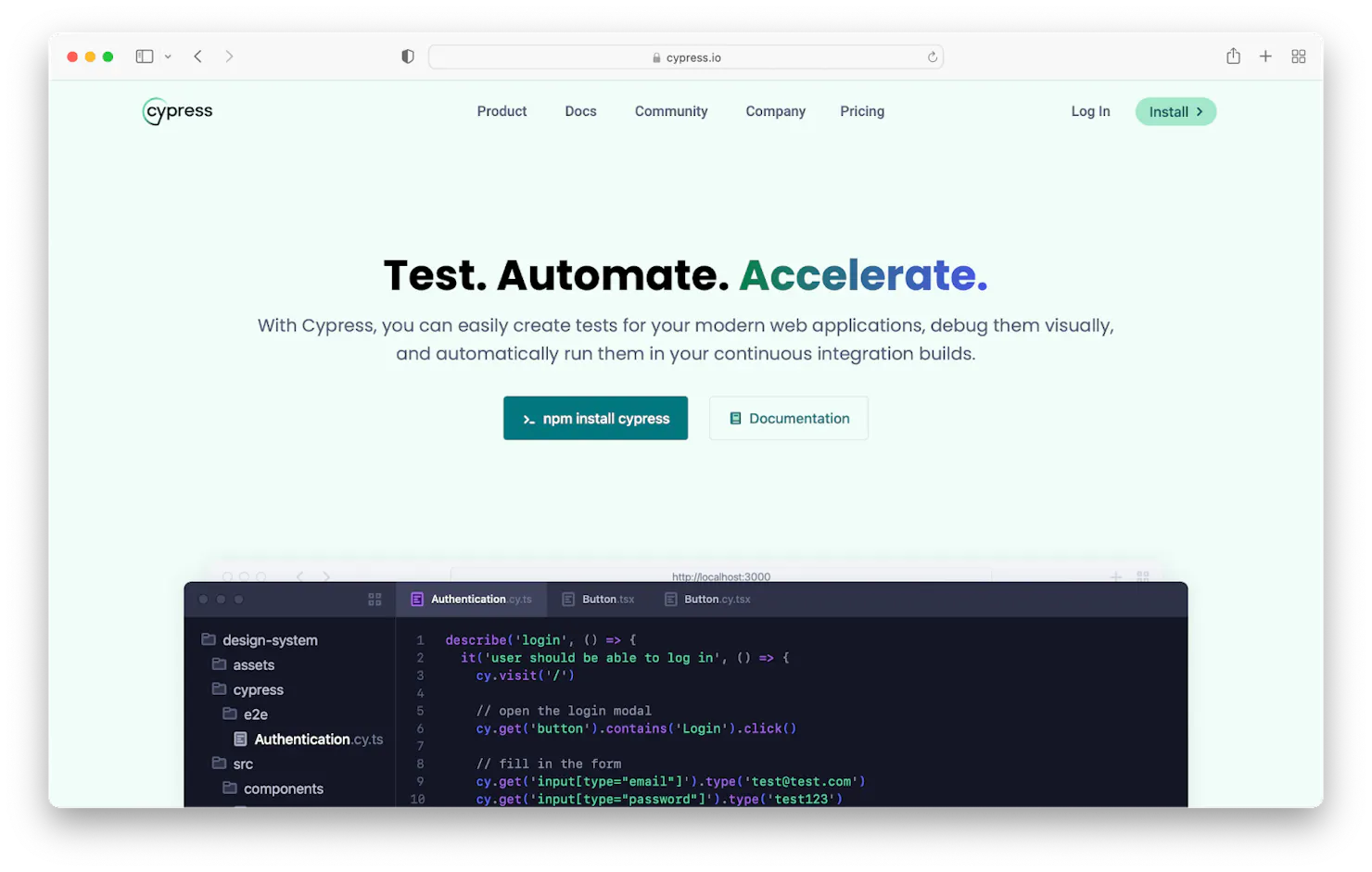1372x872 pixels.
Task: Switch to the Authentication.cy.ts editor tab
Action: point(472,600)
